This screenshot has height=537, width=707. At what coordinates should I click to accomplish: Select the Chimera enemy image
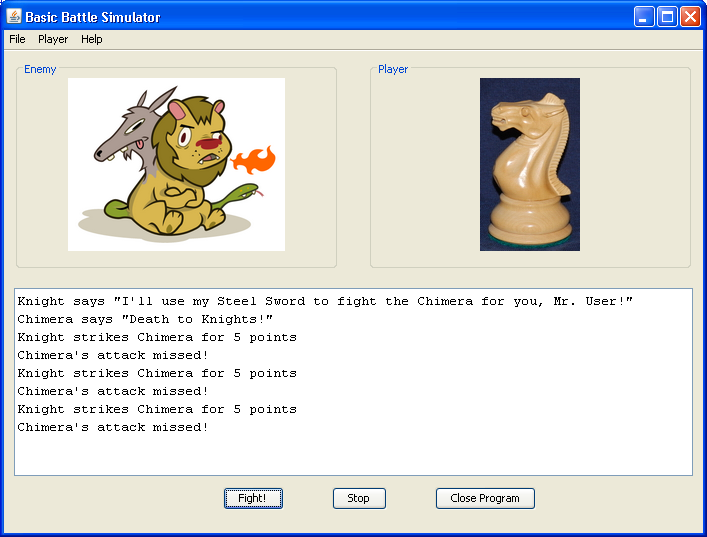point(176,164)
